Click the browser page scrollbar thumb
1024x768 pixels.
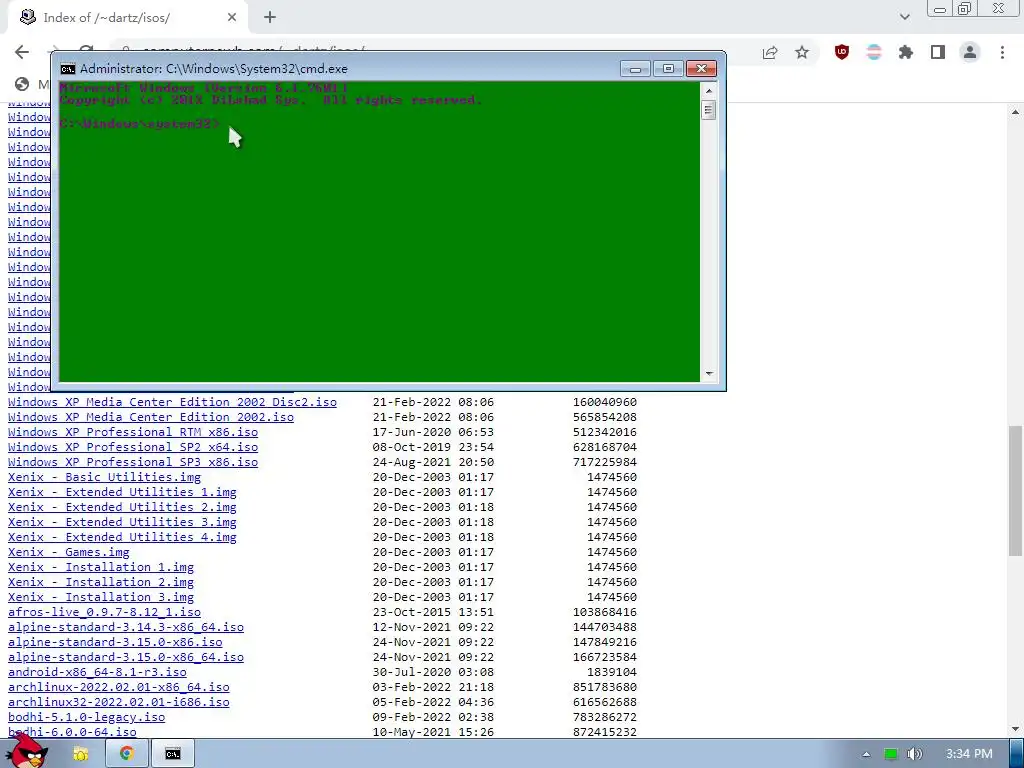click(1016, 490)
